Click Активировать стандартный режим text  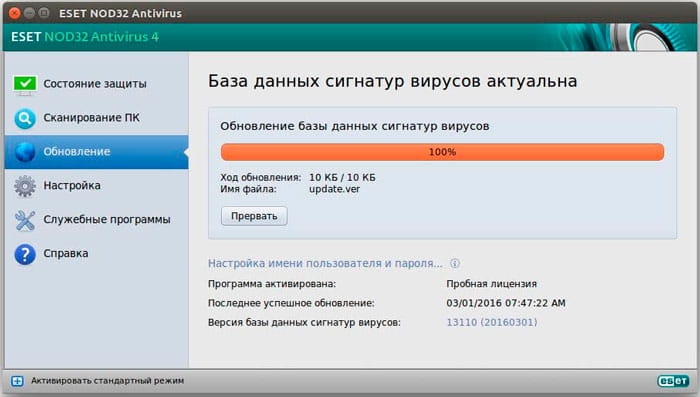tap(107, 381)
